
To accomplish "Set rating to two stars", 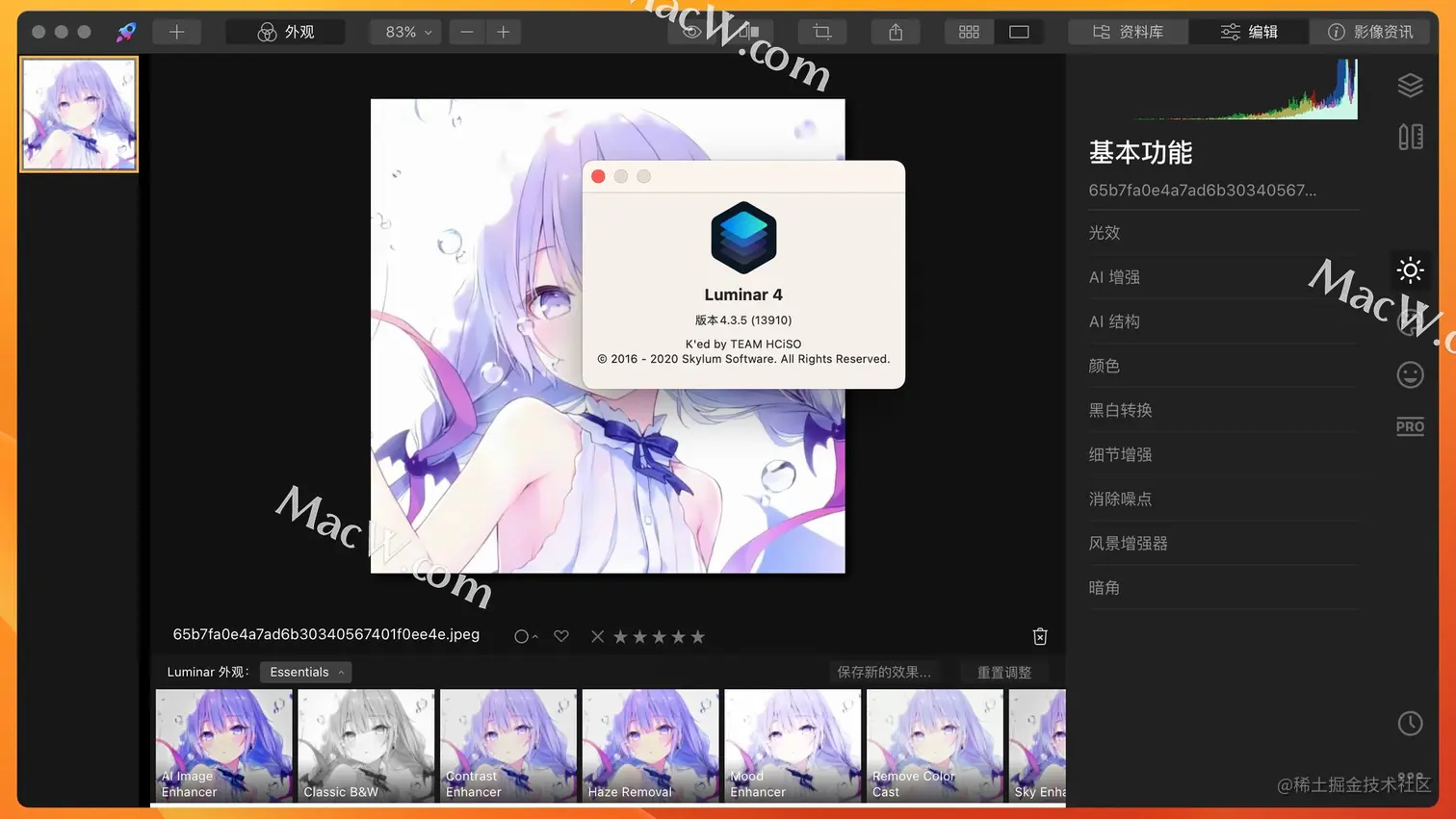I will 639,636.
